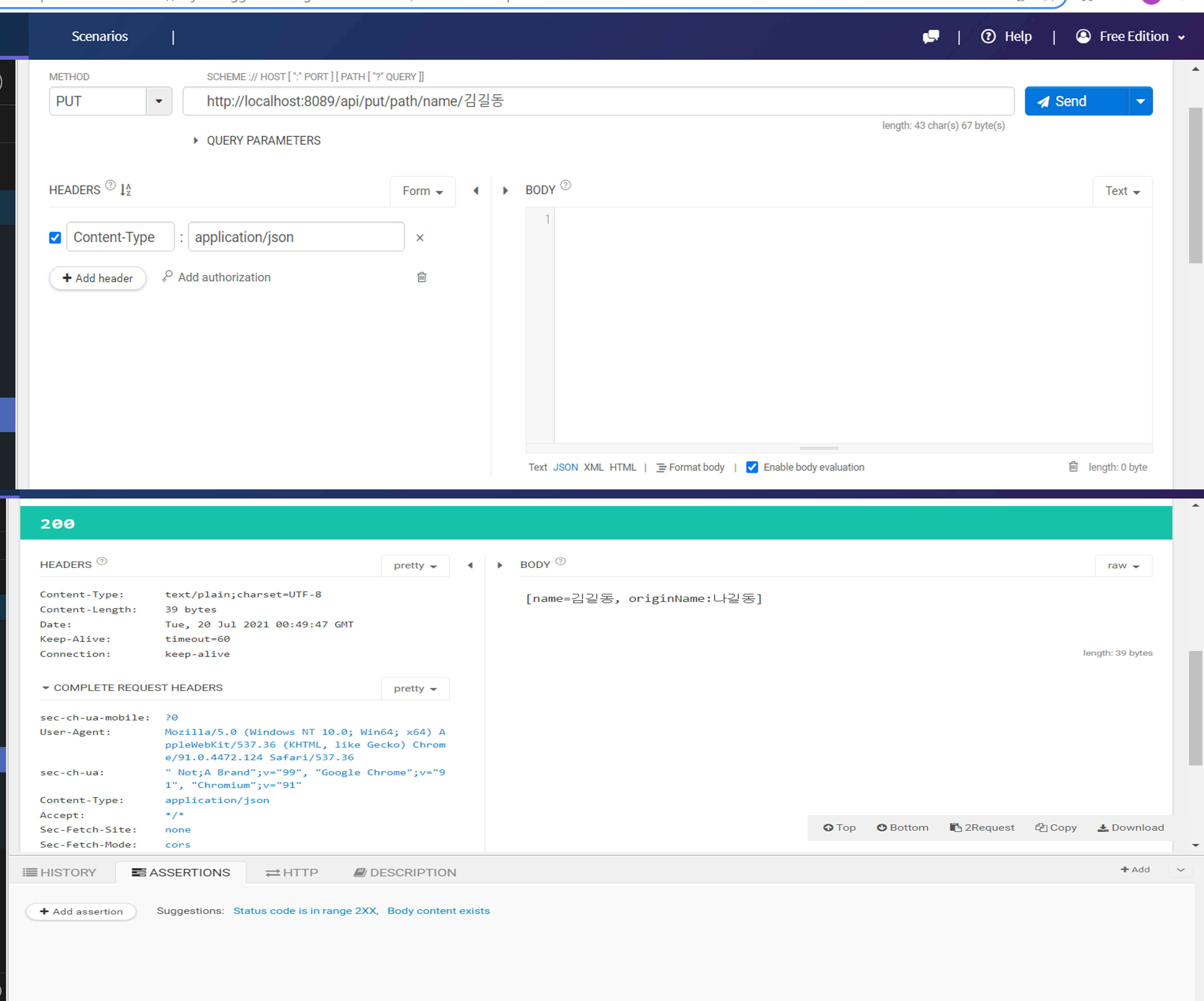Remove the Content-Type header row
Screen dimensions: 1204x1001
pyautogui.click(x=420, y=238)
